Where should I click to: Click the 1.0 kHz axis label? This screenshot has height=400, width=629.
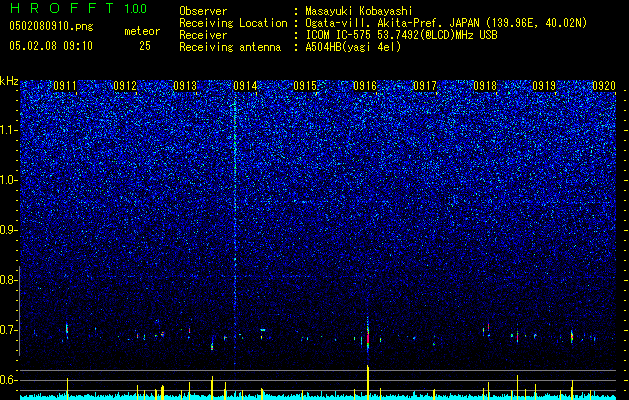coord(8,180)
